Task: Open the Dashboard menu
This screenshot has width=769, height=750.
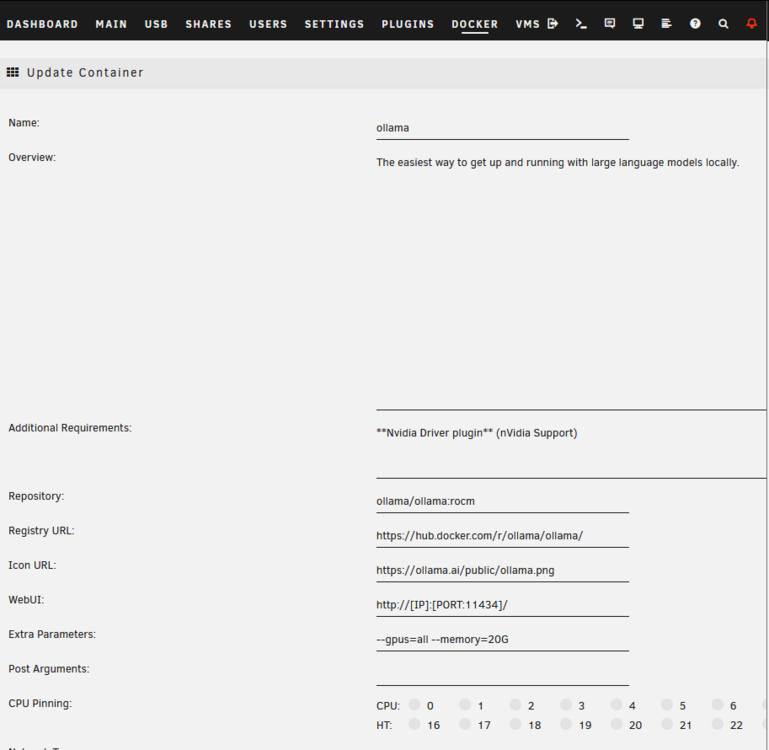Action: [x=42, y=24]
